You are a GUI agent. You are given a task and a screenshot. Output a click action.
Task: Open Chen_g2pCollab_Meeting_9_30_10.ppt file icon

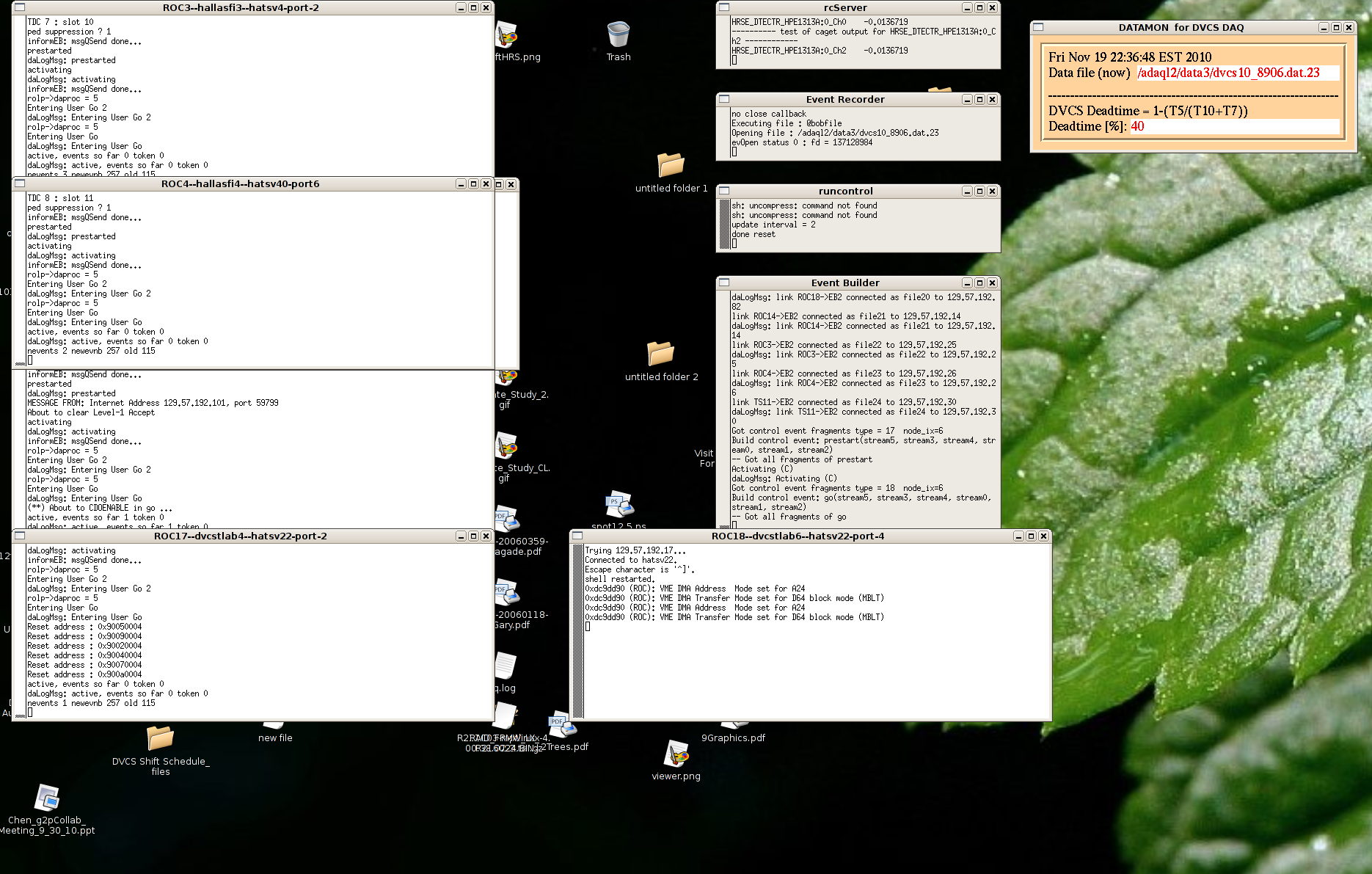[47, 798]
